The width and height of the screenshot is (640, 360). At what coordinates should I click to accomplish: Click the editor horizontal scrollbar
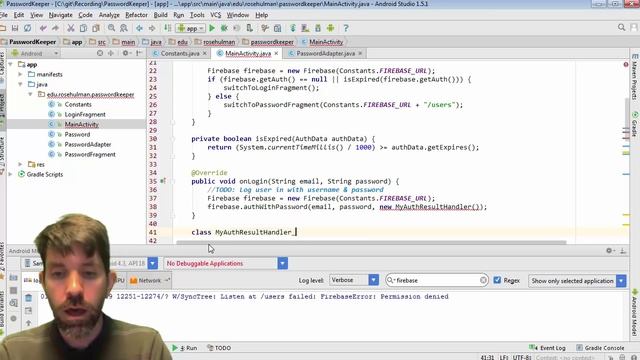tap(371, 242)
